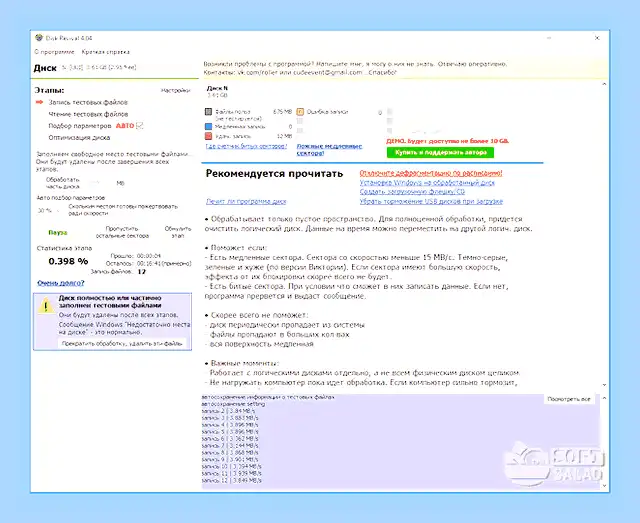Screen dimensions: 640x523
Task: Click 'Пропустить остальные сектора' button
Action: pyautogui.click(x=122, y=232)
